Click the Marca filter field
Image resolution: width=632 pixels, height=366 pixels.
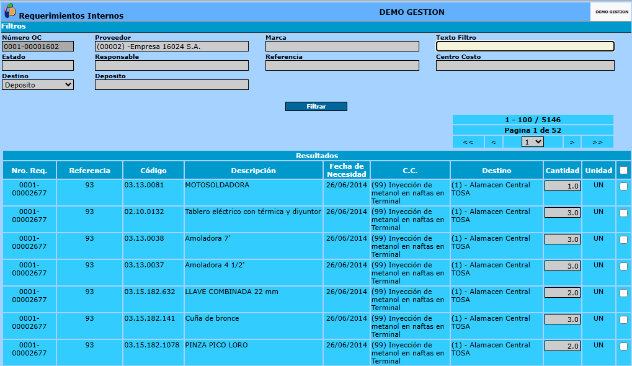pyautogui.click(x=342, y=47)
